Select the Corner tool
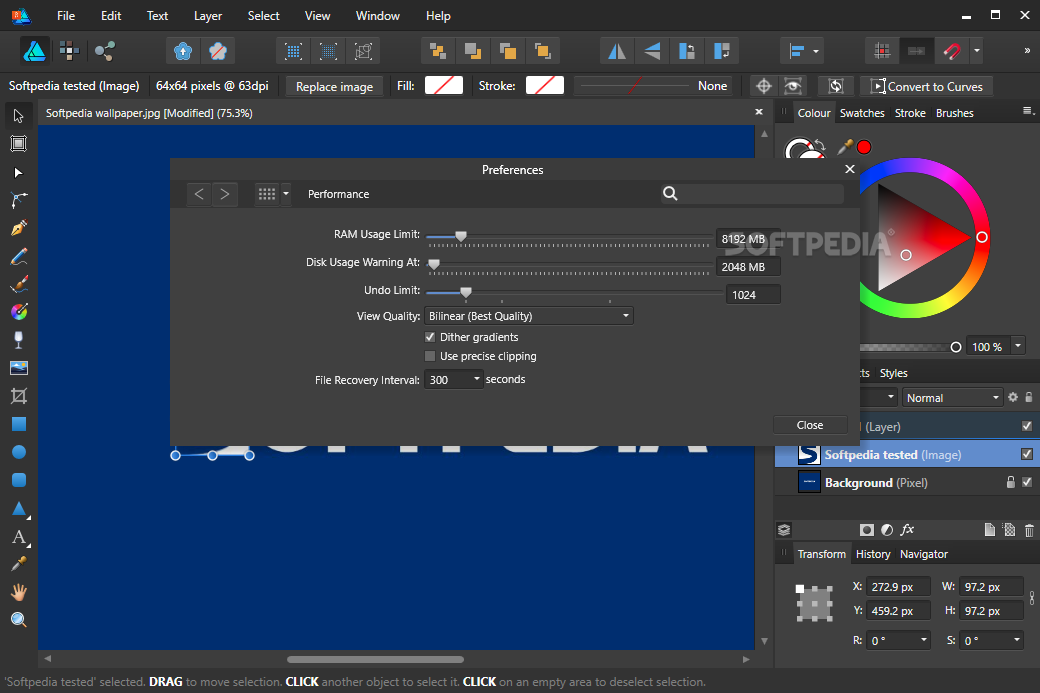Viewport: 1040px width, 693px height. [19, 200]
